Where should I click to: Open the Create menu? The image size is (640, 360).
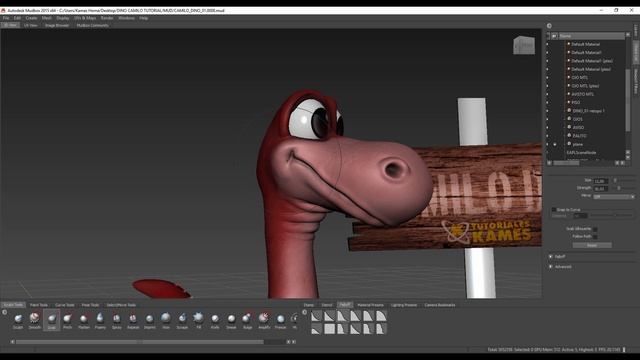[31, 18]
